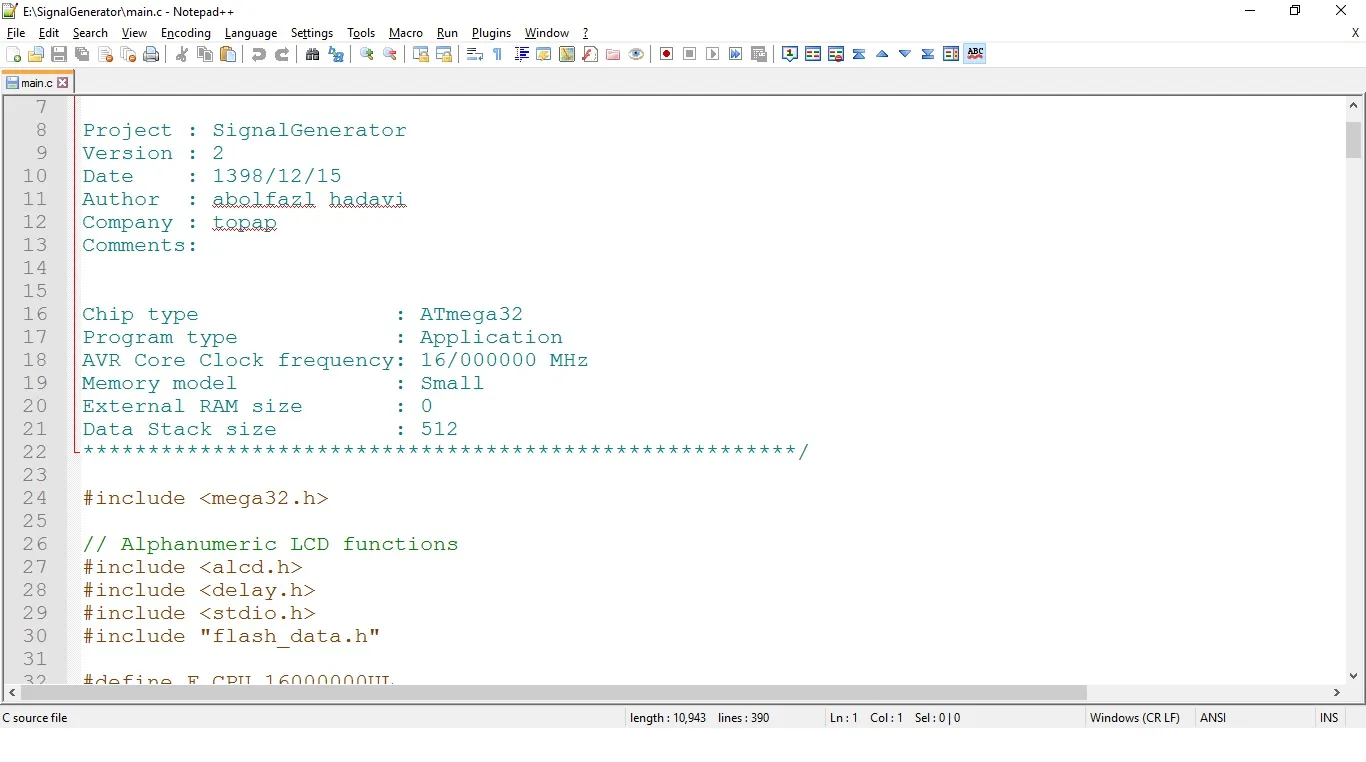Close the main.c tab
The image size is (1366, 762).
pos(63,83)
